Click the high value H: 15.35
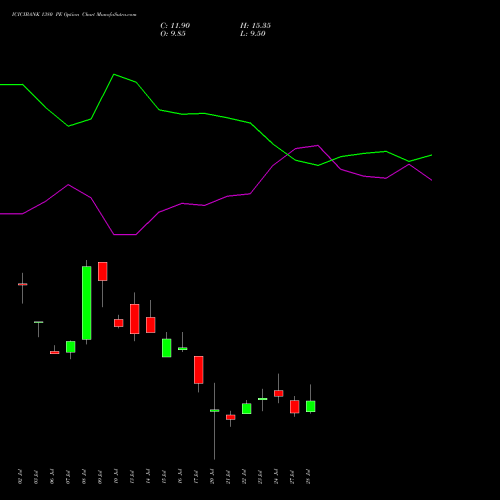This screenshot has width=500, height=500. pos(255,26)
